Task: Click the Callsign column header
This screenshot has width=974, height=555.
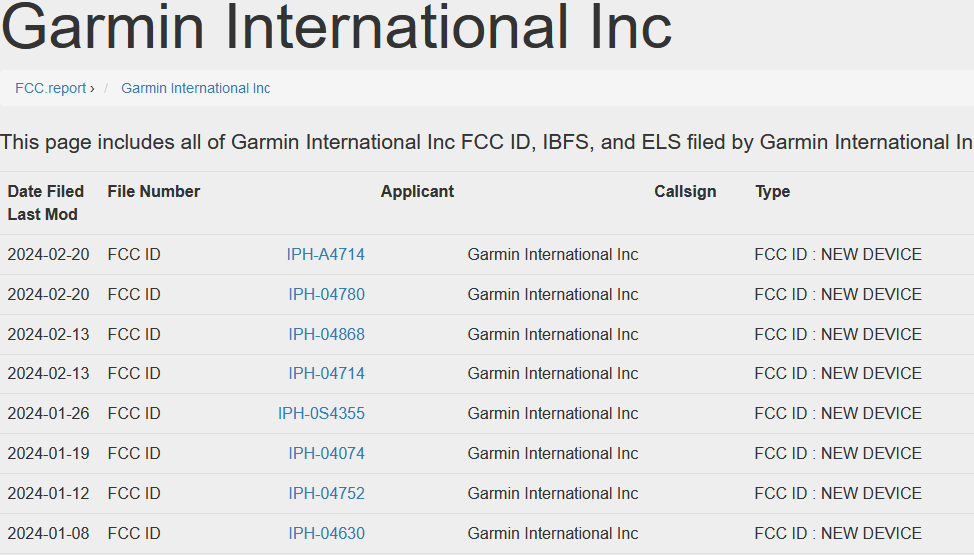Action: pyautogui.click(x=685, y=191)
